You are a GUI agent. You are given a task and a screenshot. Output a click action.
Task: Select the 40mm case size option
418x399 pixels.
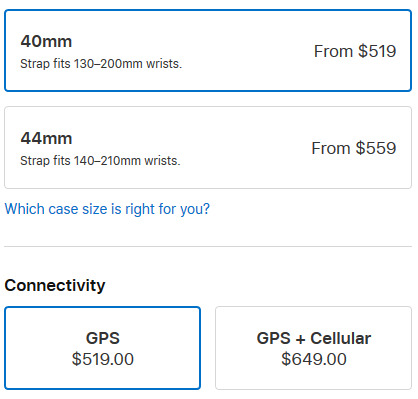tap(208, 51)
